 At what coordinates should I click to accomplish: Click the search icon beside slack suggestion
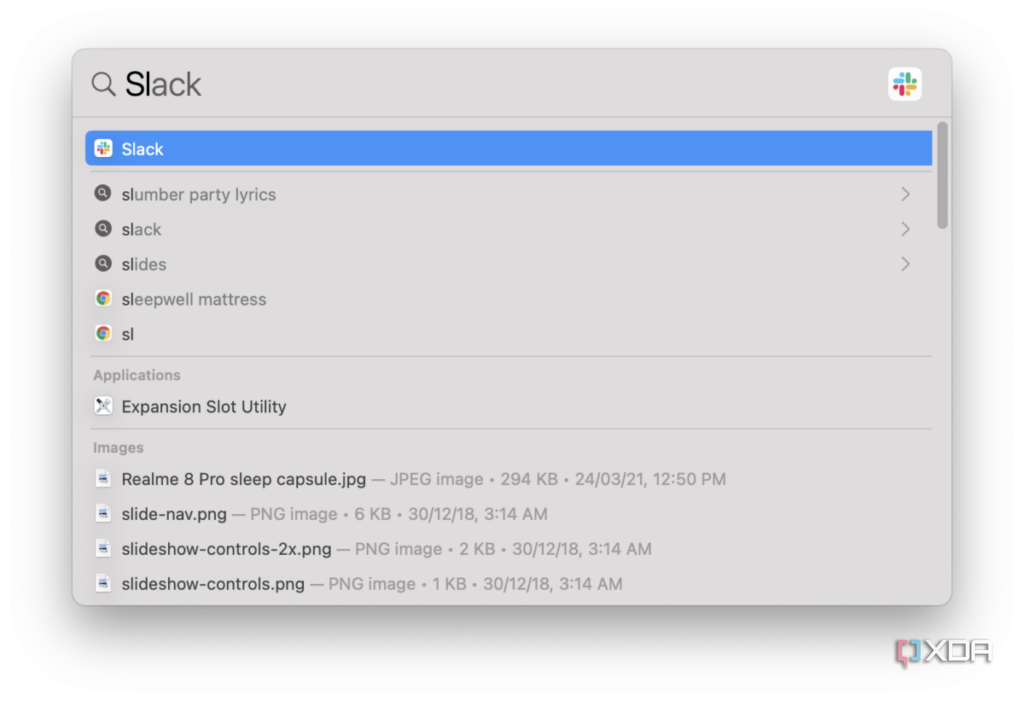103,229
